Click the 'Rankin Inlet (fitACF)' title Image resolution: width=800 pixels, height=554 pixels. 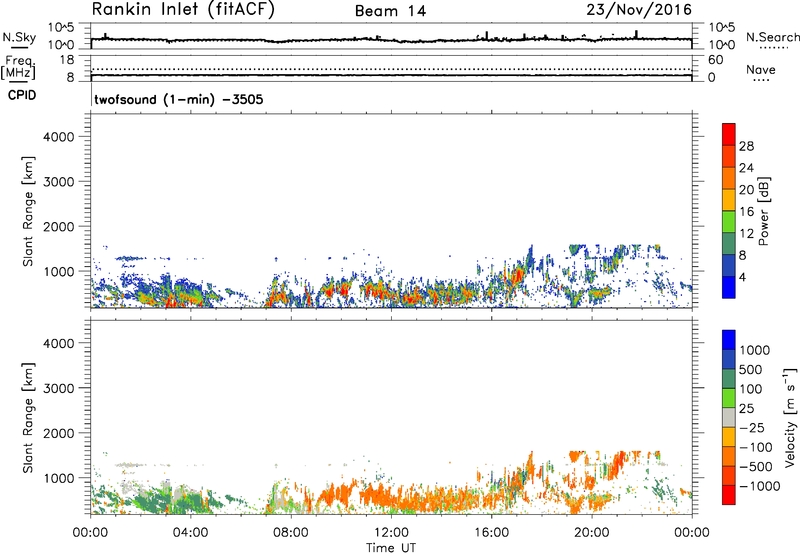[183, 10]
